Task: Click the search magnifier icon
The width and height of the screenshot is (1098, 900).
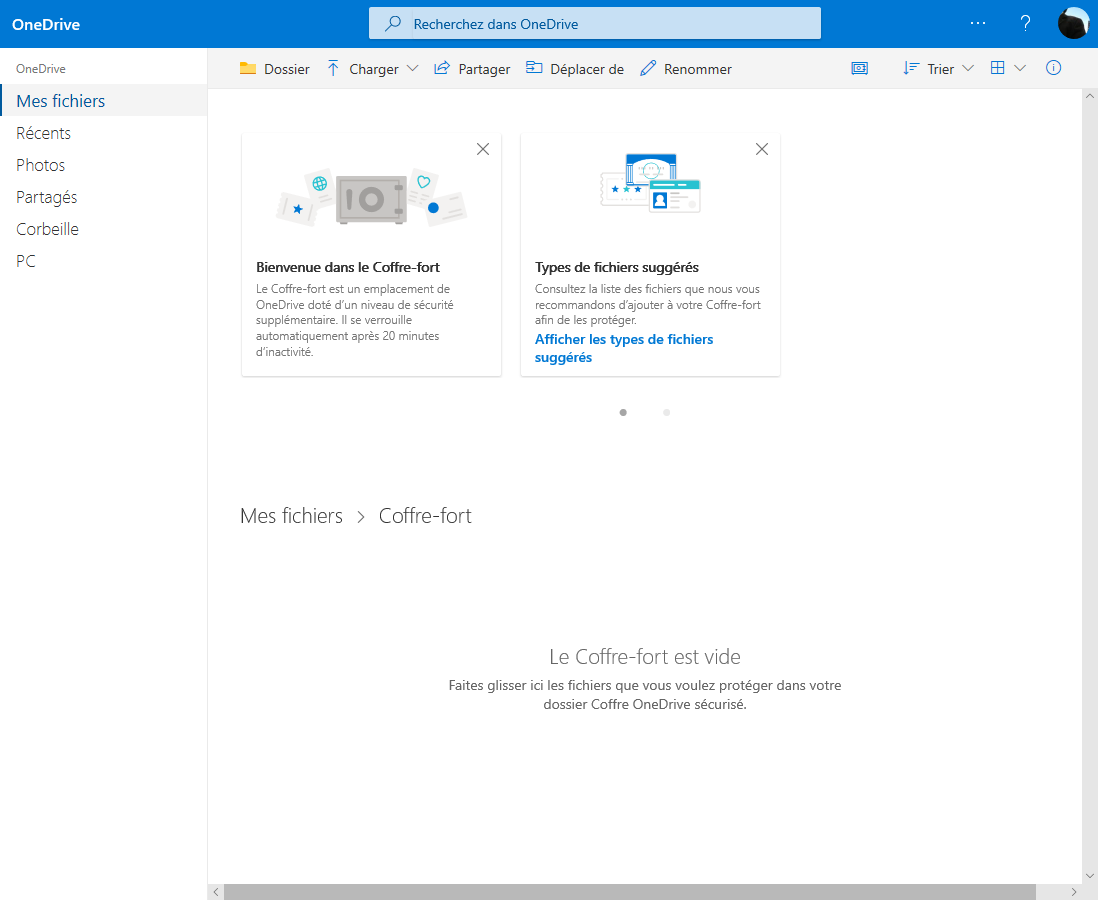Action: [393, 24]
